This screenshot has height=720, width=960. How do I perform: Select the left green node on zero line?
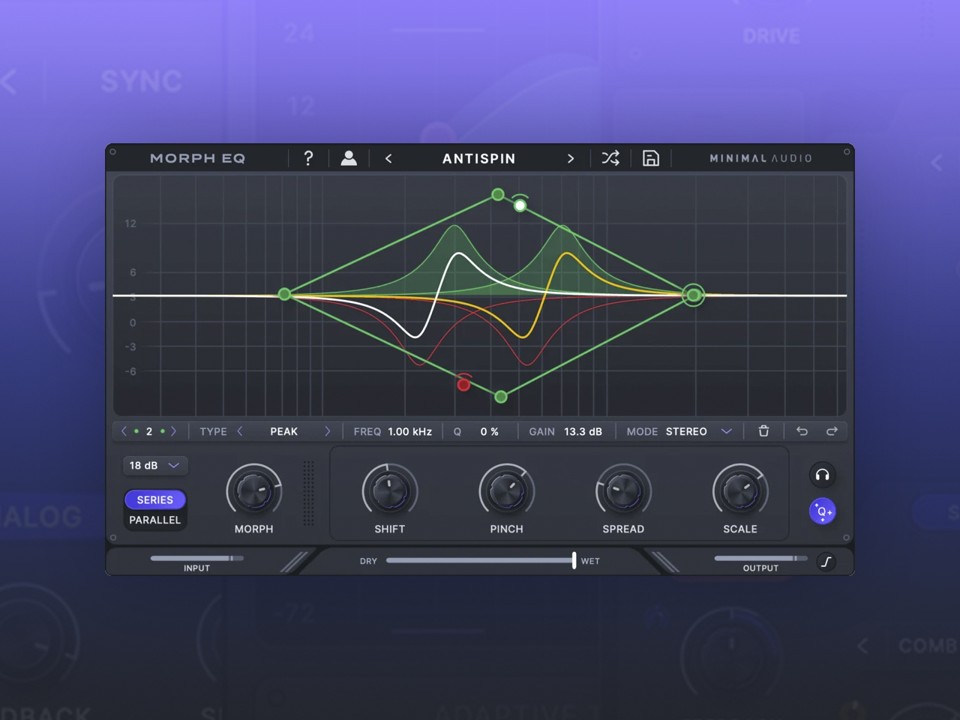click(284, 294)
